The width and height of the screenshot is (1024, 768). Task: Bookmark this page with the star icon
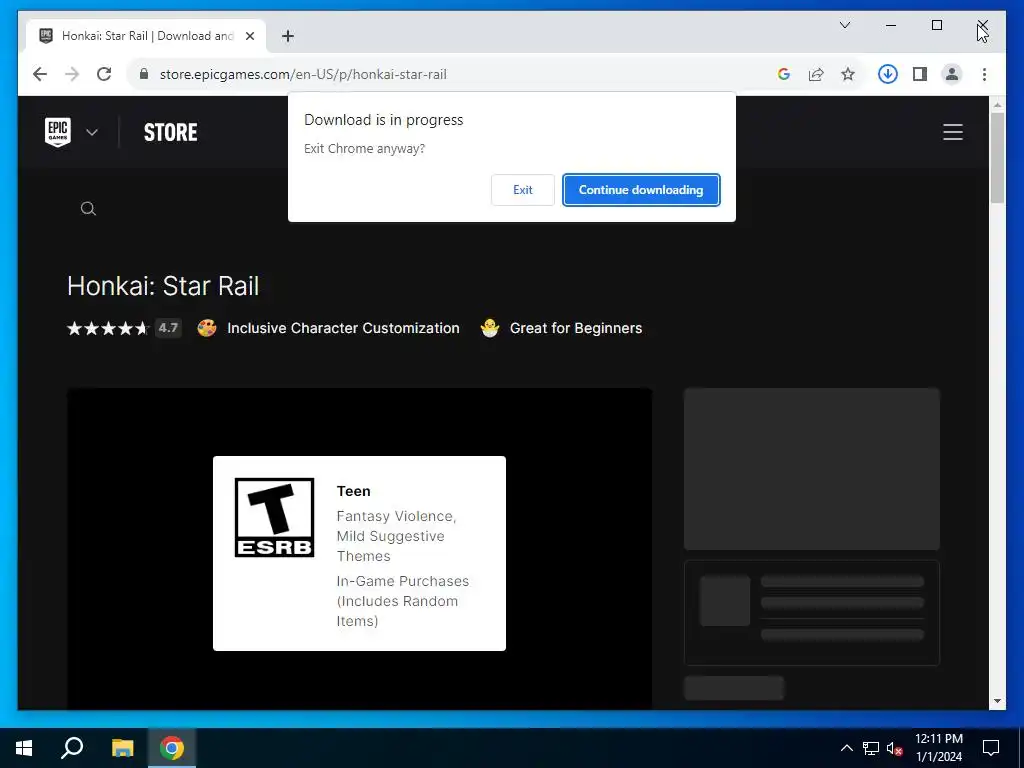pos(848,74)
